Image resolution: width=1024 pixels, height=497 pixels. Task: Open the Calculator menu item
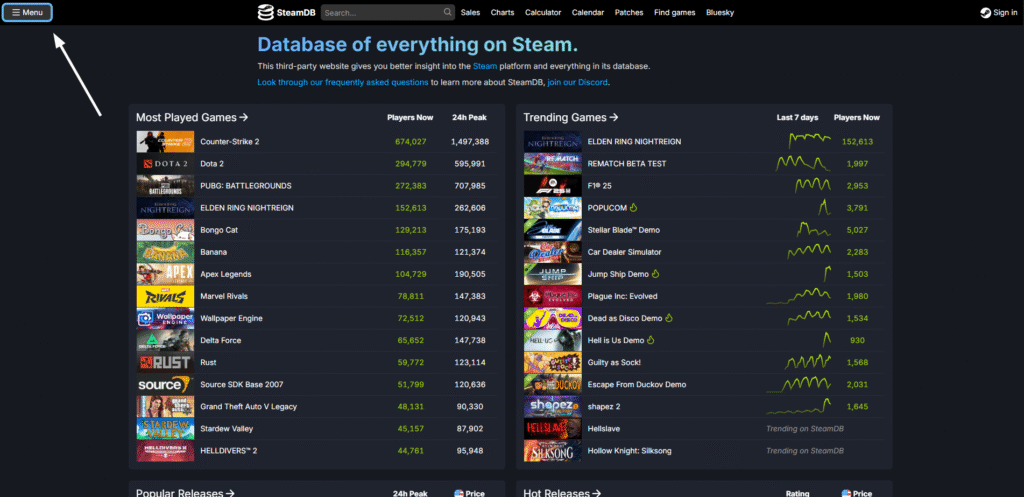(543, 12)
